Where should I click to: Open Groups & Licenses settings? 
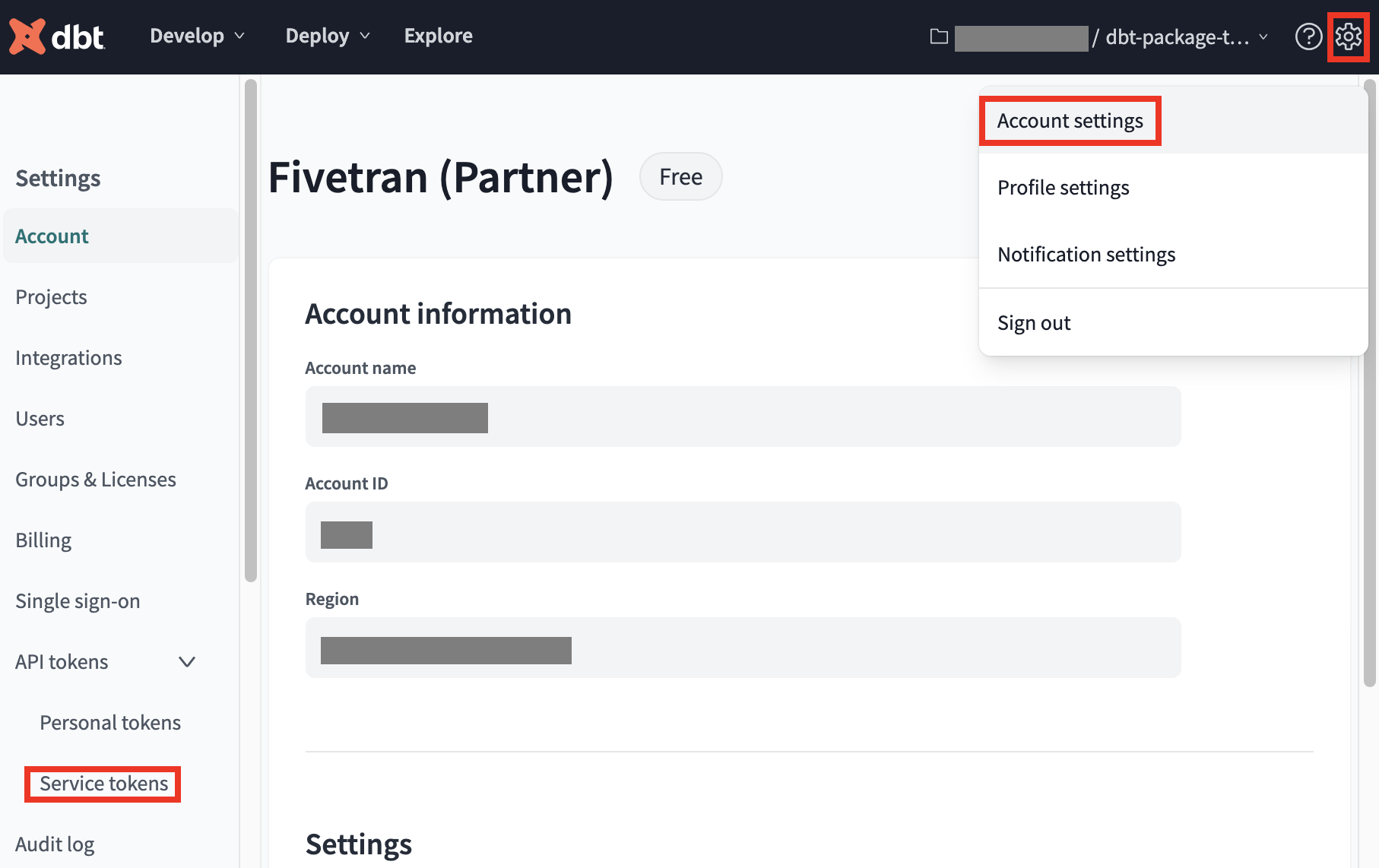(x=96, y=480)
